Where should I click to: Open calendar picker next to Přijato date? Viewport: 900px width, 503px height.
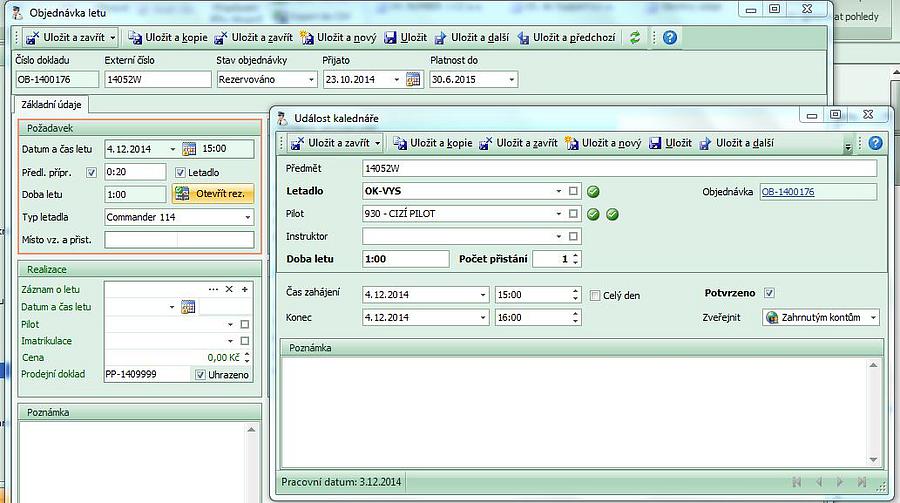[413, 80]
